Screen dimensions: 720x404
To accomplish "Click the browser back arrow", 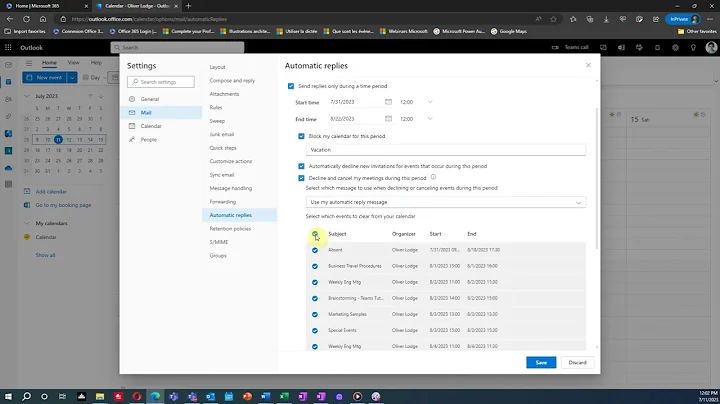I will [10, 19].
